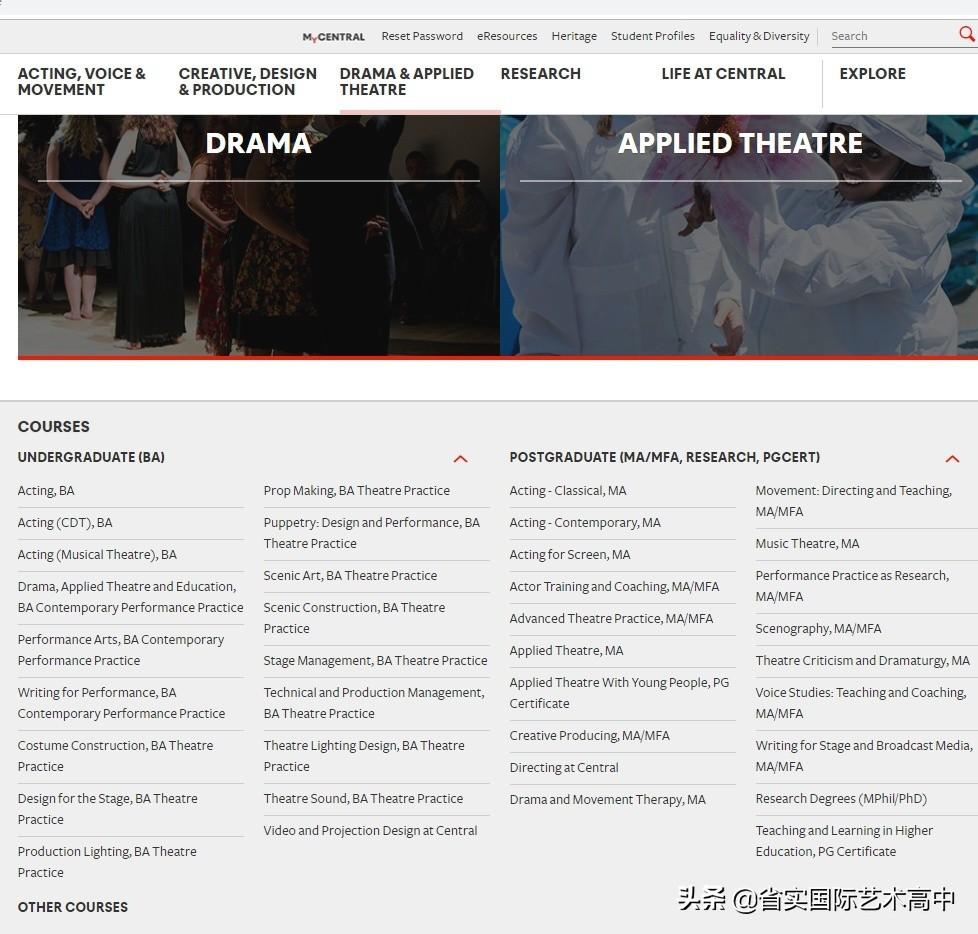Collapse the Undergraduate (BA) course list
The height and width of the screenshot is (934, 978).
(460, 459)
